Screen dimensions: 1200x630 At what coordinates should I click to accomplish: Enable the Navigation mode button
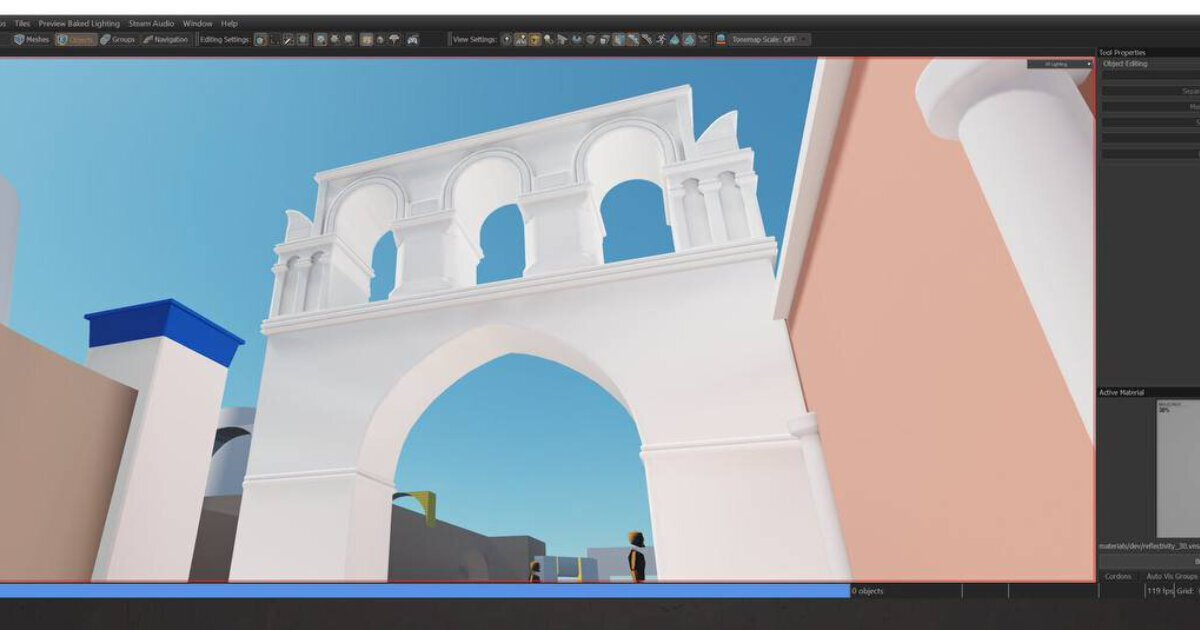[x=165, y=40]
